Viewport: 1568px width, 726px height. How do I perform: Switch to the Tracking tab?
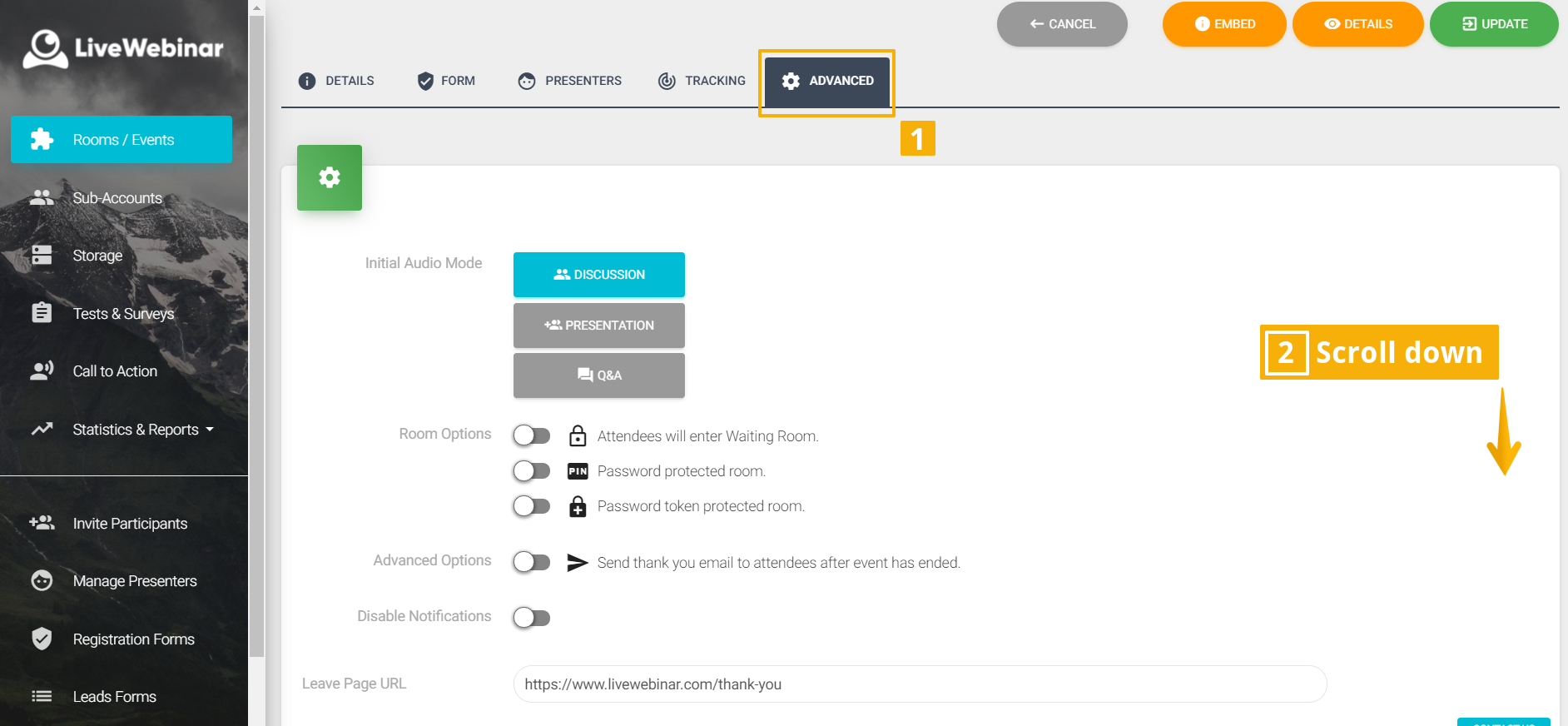click(x=702, y=81)
